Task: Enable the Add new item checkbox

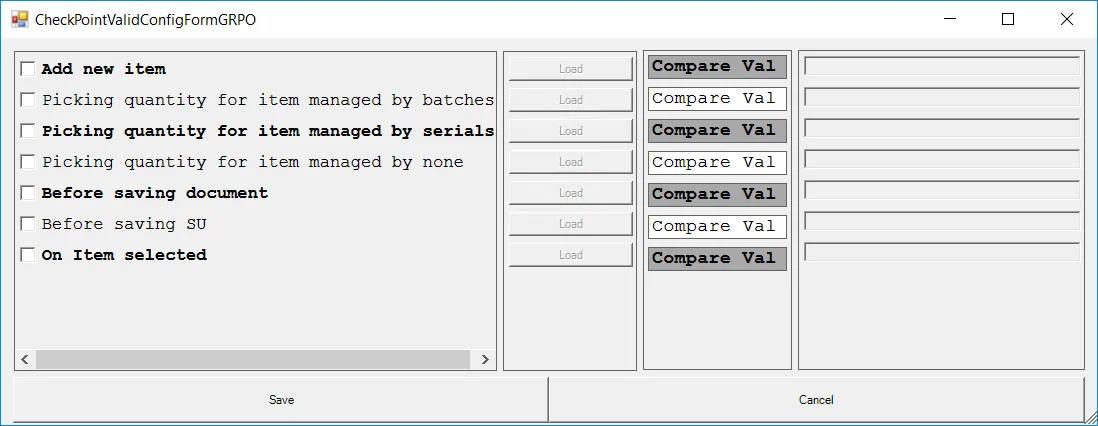Action: tap(28, 69)
